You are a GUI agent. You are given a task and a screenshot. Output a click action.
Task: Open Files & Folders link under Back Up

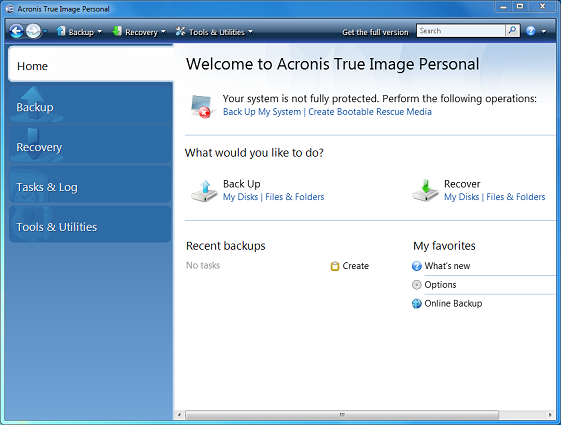coord(294,197)
